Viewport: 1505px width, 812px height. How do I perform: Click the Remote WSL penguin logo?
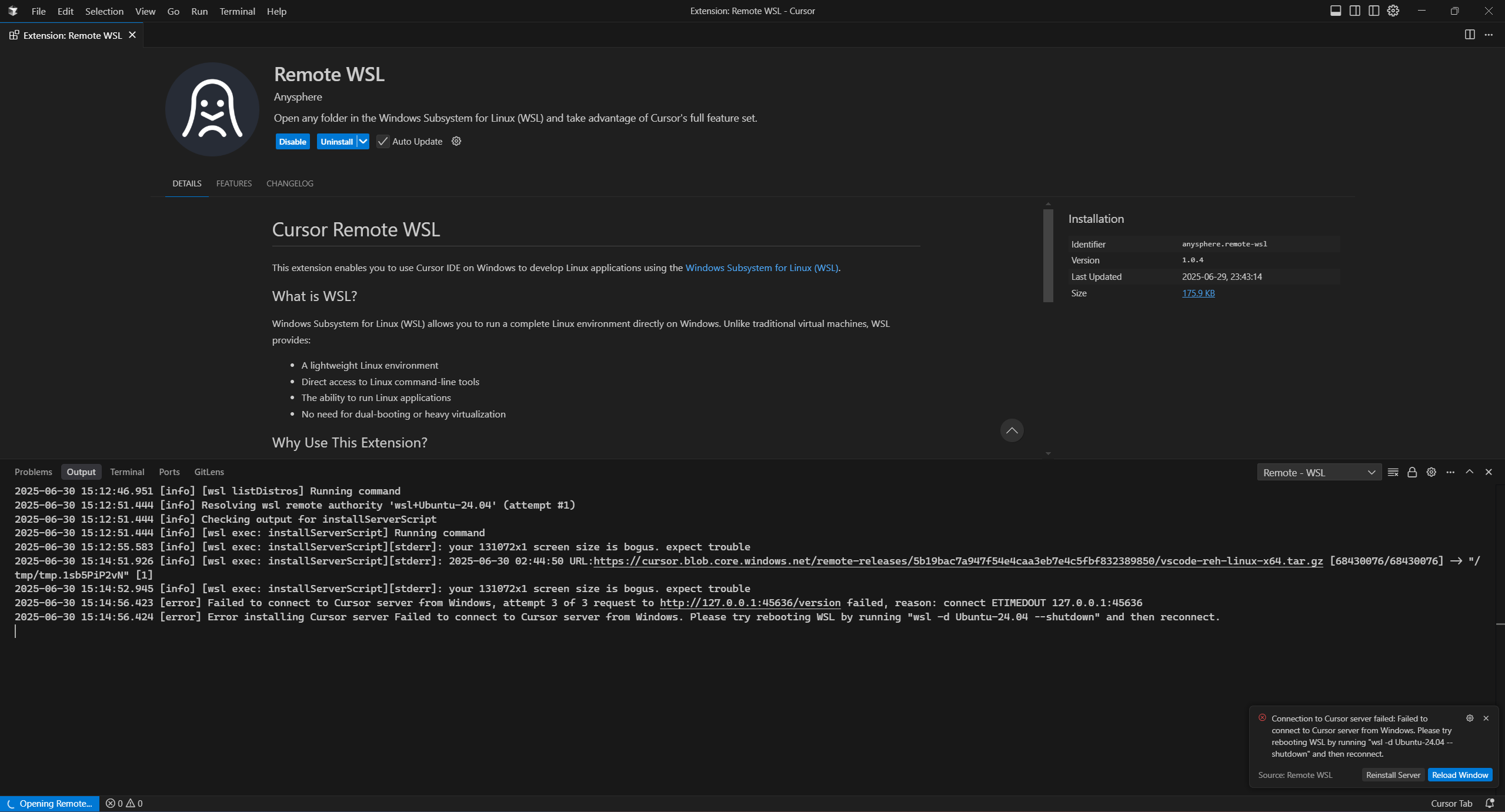[212, 109]
